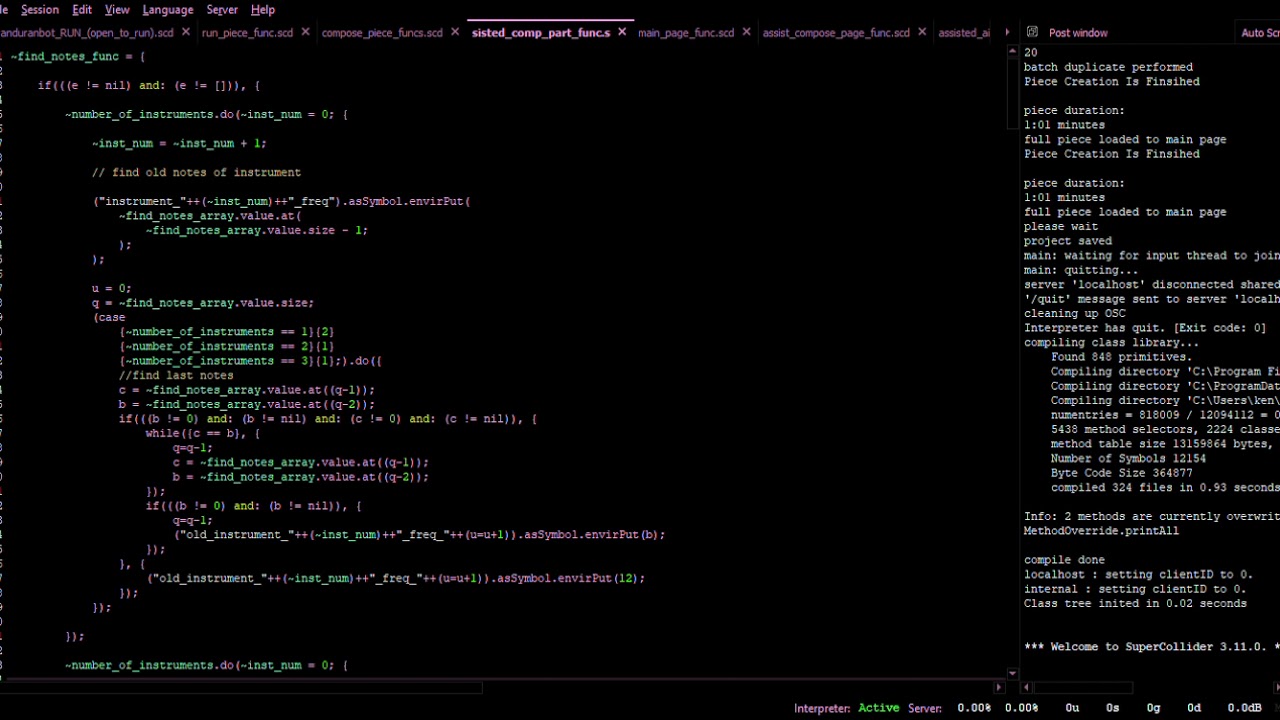1280x720 pixels.
Task: Click the 0d synthdefs count
Action: (x=1194, y=707)
